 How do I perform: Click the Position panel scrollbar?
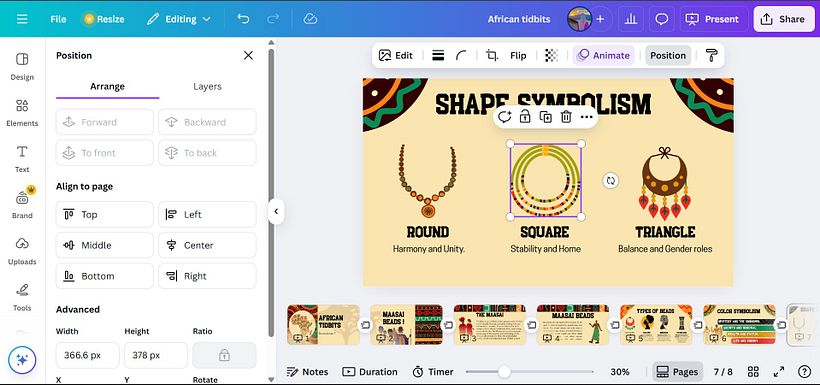[x=271, y=192]
